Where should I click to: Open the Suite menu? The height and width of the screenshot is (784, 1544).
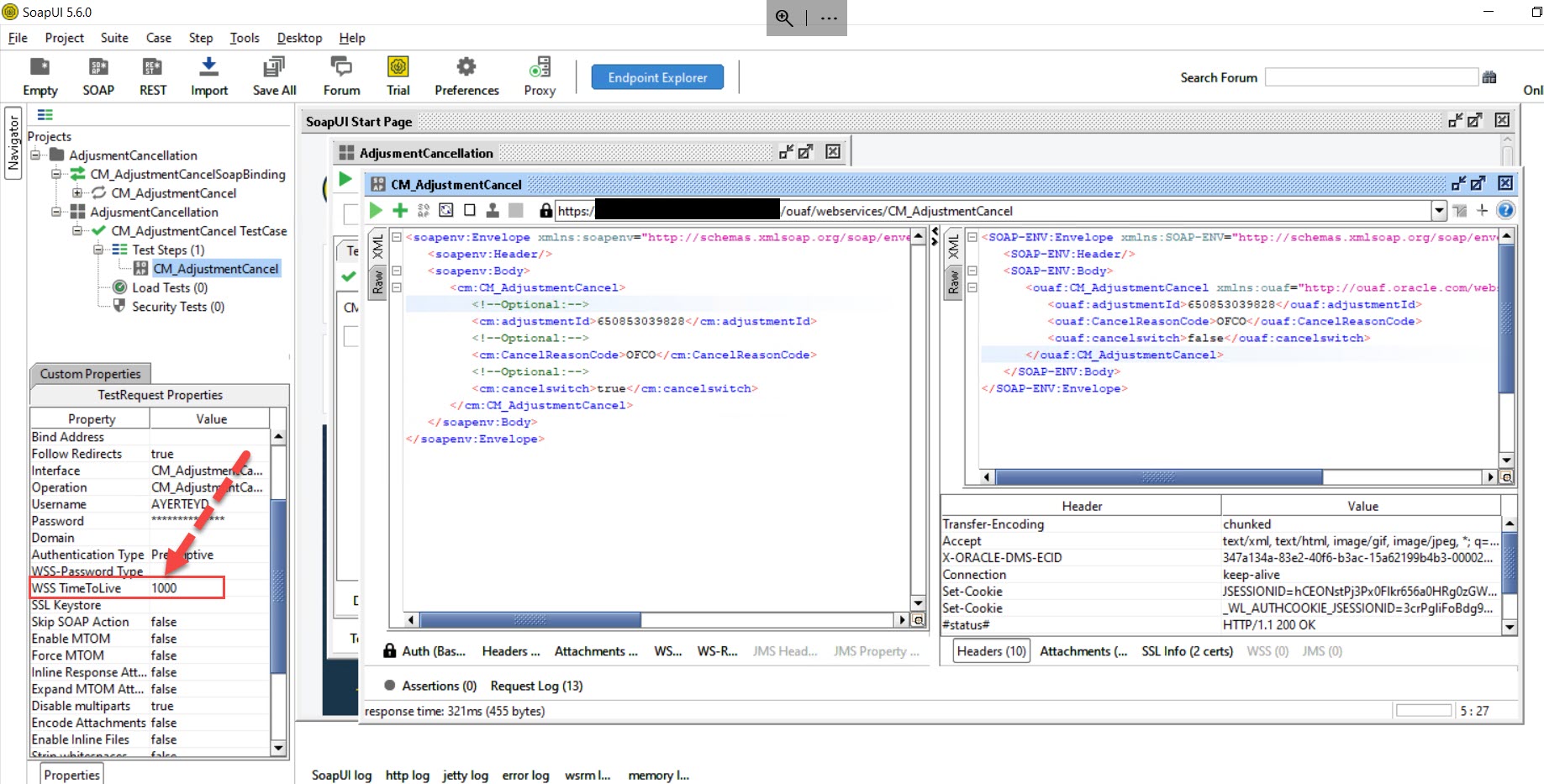click(x=114, y=38)
